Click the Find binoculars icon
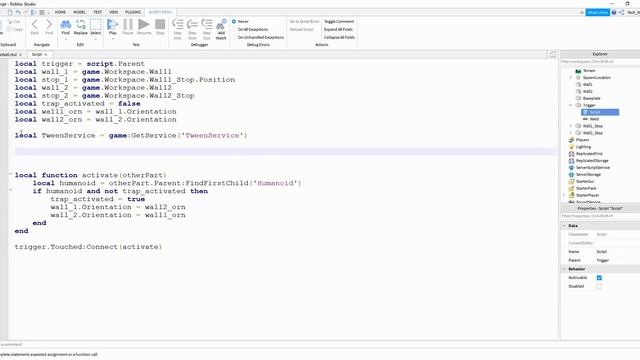This screenshot has height=360, width=640. point(65,24)
